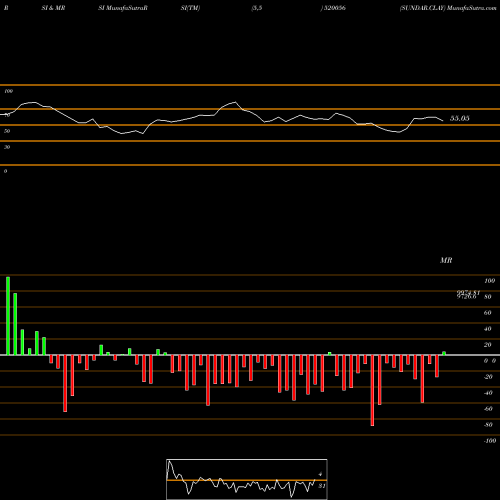Click the tallest green bar in MR histogram

click(x=8, y=316)
